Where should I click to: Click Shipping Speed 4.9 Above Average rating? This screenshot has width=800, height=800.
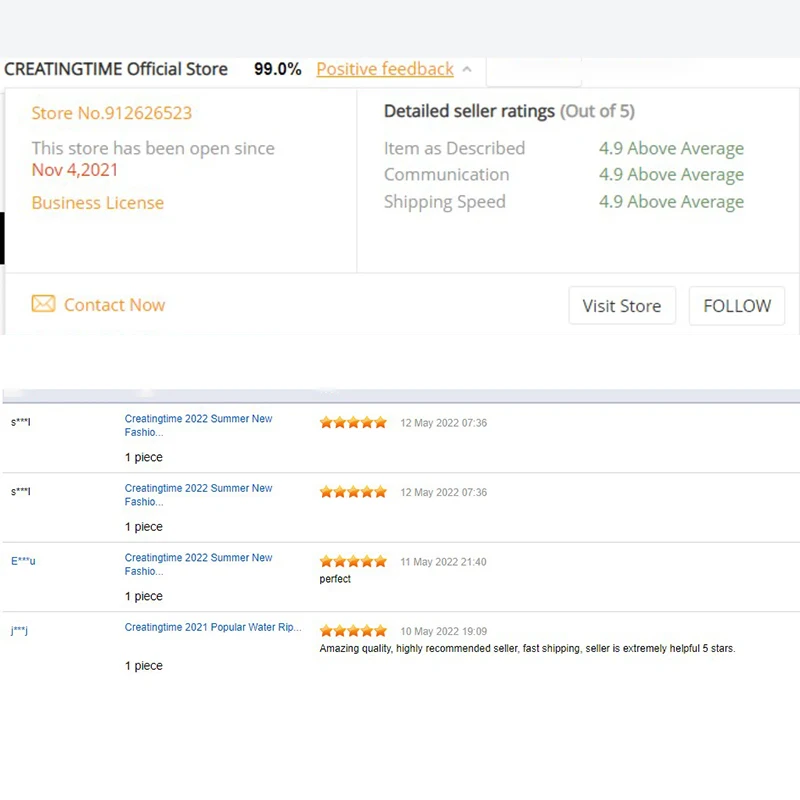coord(671,202)
